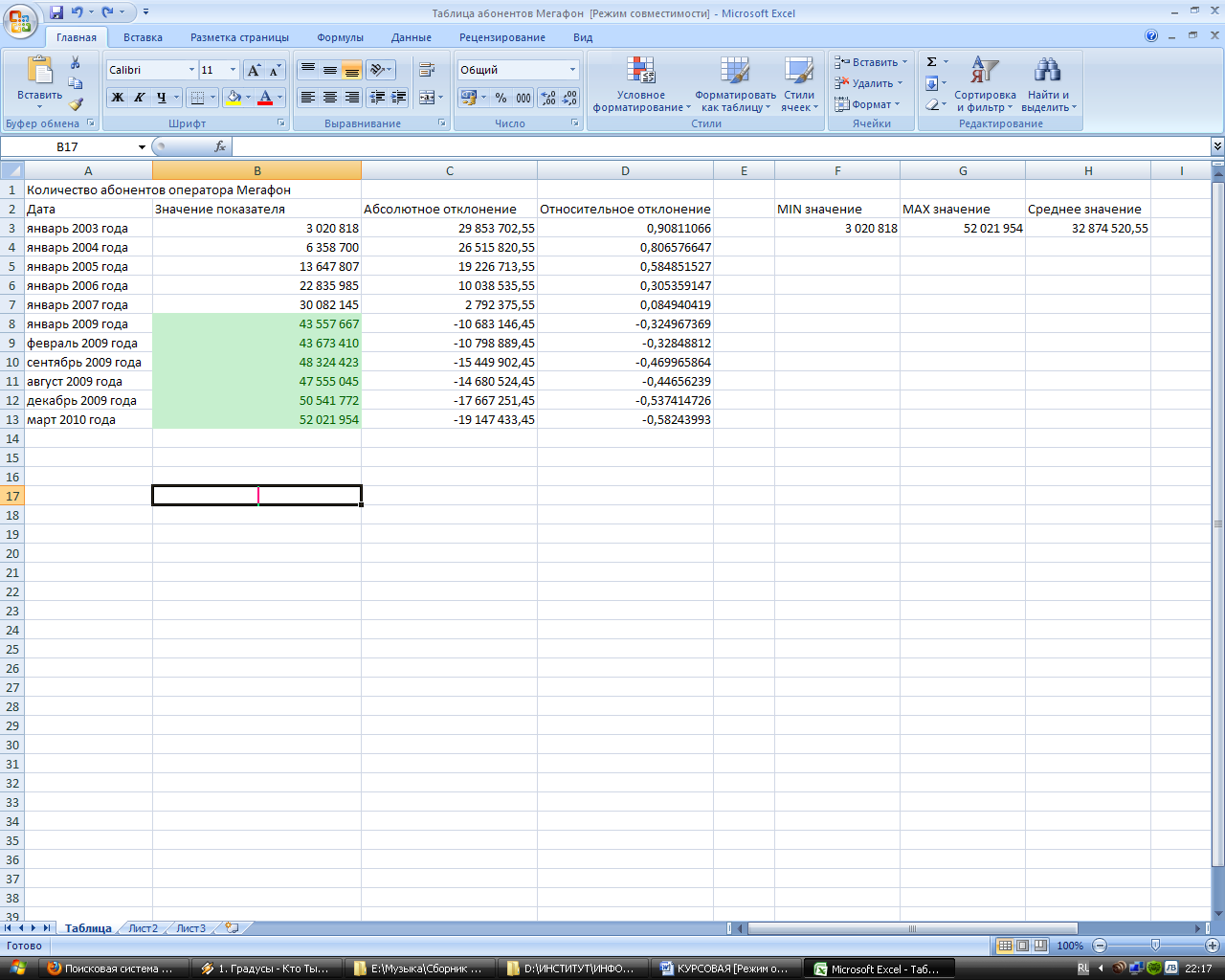This screenshot has width=1225, height=980.
Task: Open the font size dropdown
Action: coord(233,70)
